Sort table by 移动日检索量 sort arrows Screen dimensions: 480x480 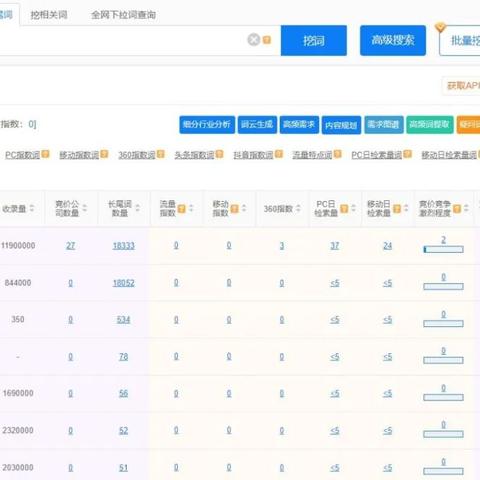[x=406, y=208]
